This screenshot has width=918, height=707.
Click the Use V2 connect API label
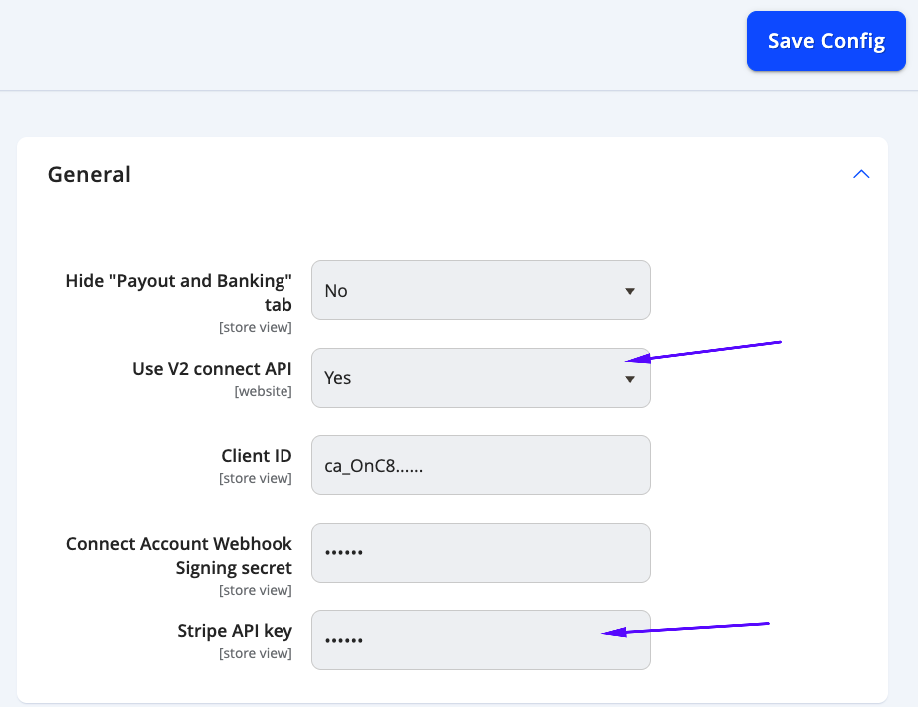212,369
